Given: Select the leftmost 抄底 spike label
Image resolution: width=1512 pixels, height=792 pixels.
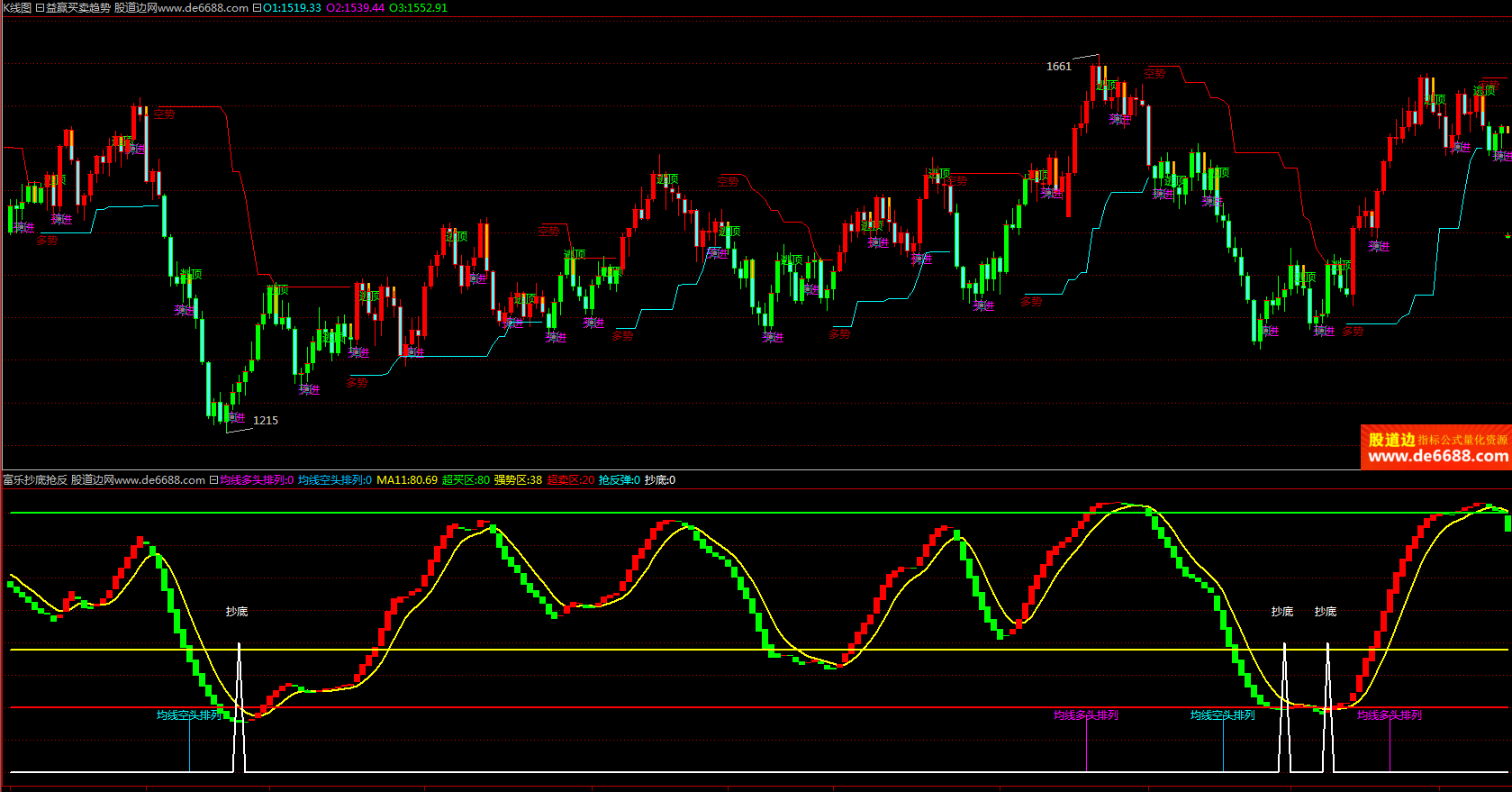Looking at the screenshot, I should pos(237,612).
